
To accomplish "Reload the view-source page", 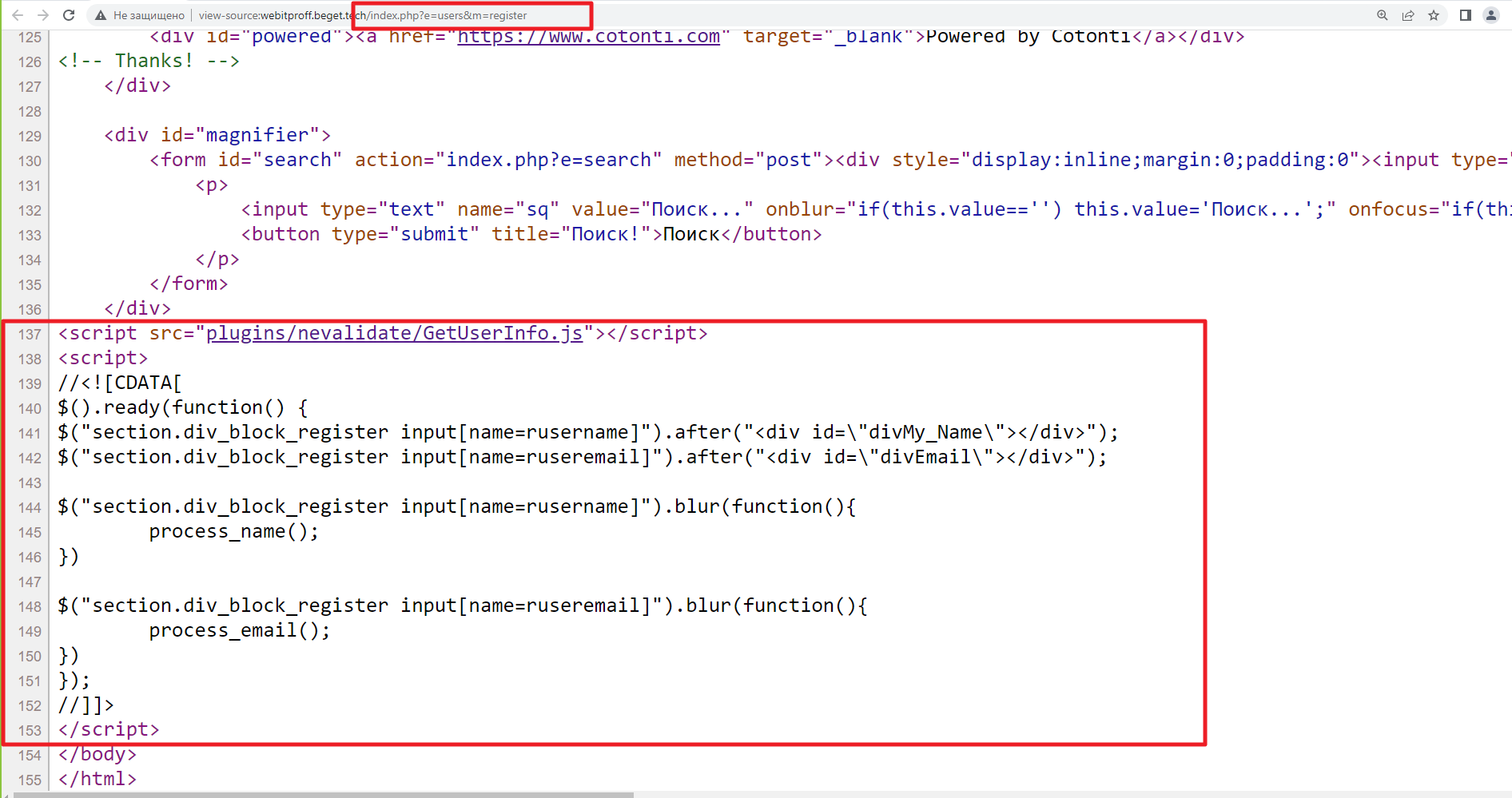I will 69,15.
